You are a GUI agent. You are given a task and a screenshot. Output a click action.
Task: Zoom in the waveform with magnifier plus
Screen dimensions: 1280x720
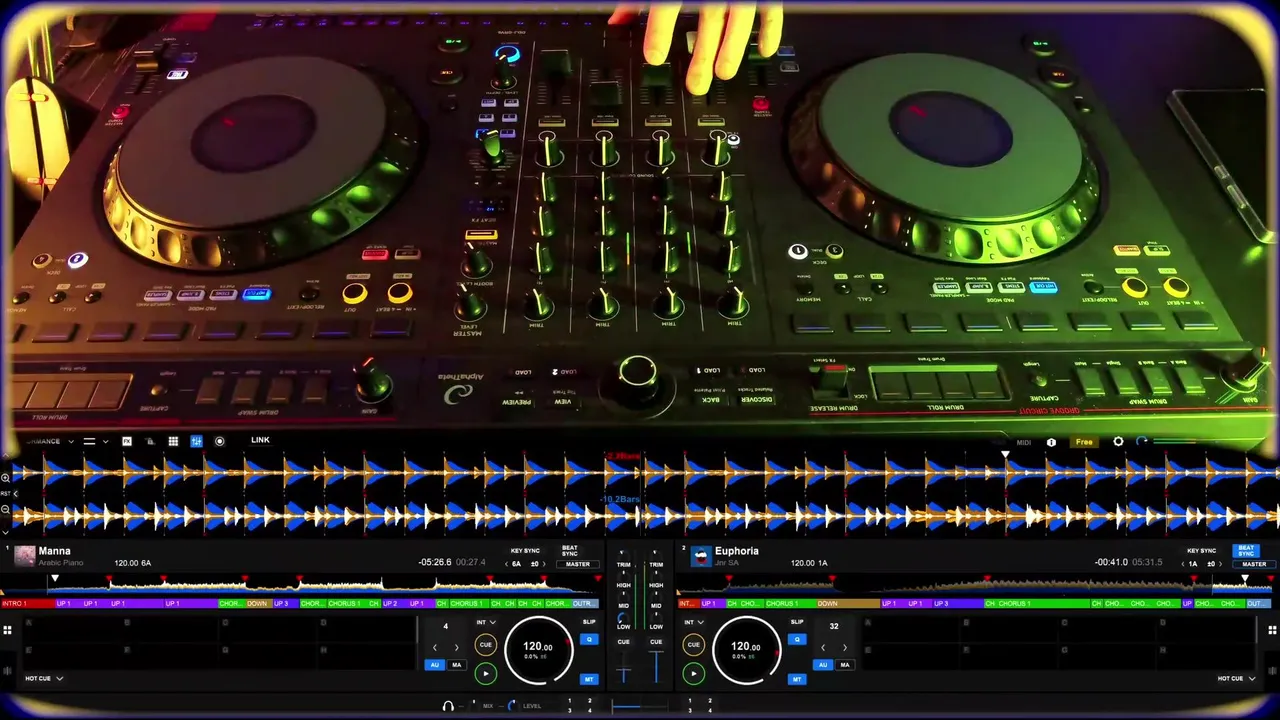[5, 477]
